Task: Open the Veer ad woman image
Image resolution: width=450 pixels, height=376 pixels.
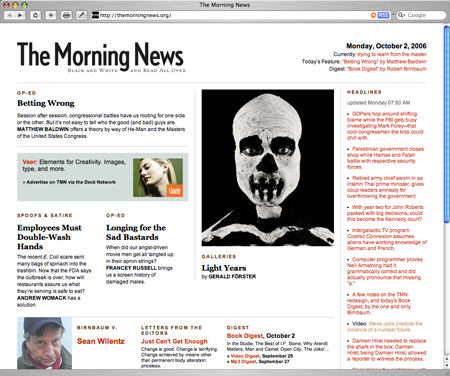Action: [158, 177]
